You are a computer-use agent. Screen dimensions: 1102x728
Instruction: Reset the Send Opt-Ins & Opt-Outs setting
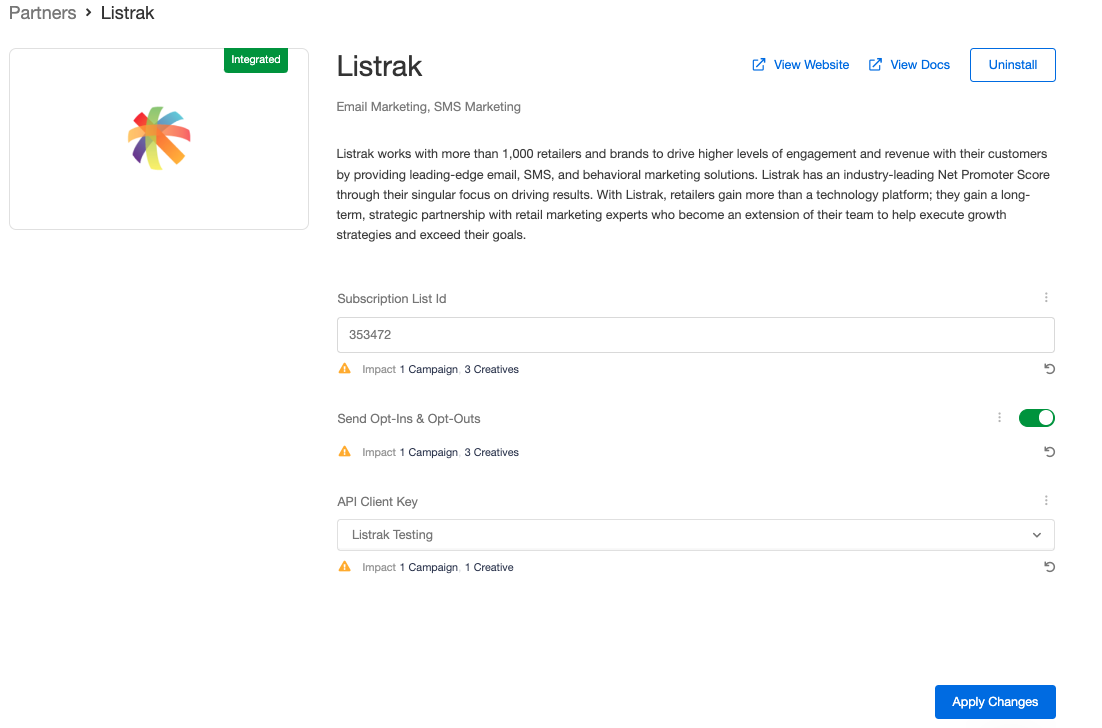1049,452
